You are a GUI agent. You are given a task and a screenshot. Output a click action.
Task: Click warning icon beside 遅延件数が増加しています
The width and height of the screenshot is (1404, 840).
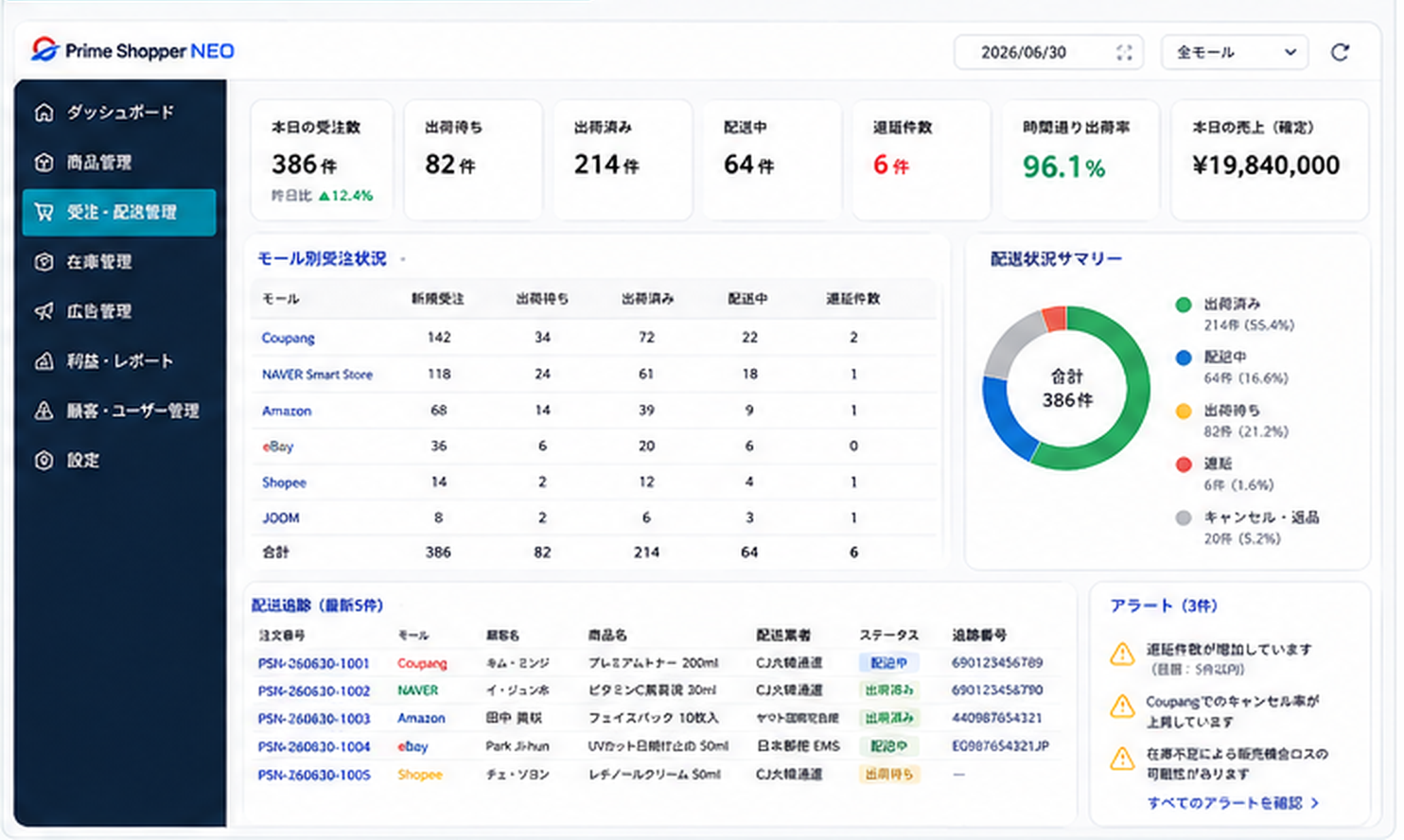tap(1122, 654)
